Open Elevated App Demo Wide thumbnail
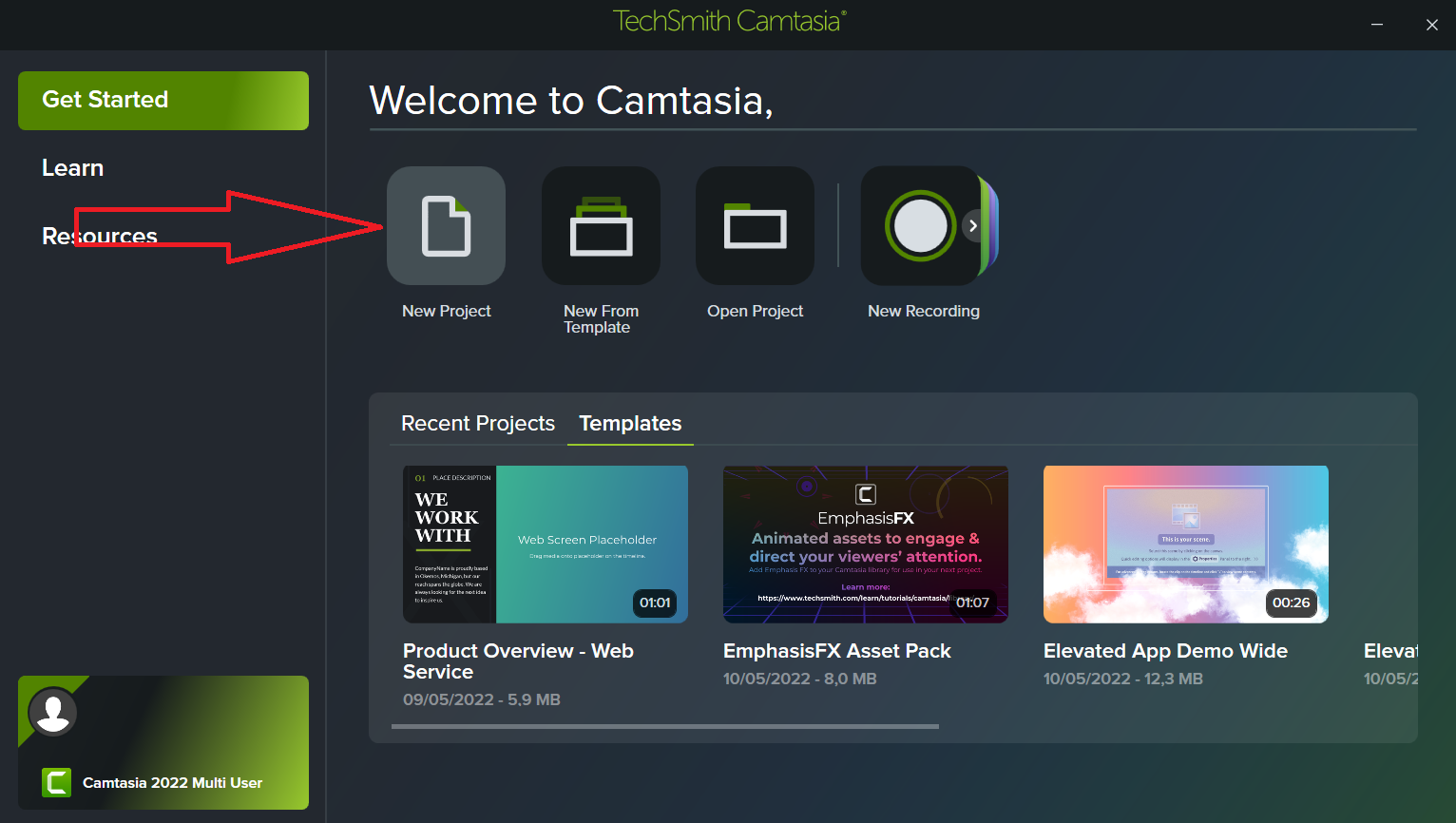 click(x=1185, y=545)
